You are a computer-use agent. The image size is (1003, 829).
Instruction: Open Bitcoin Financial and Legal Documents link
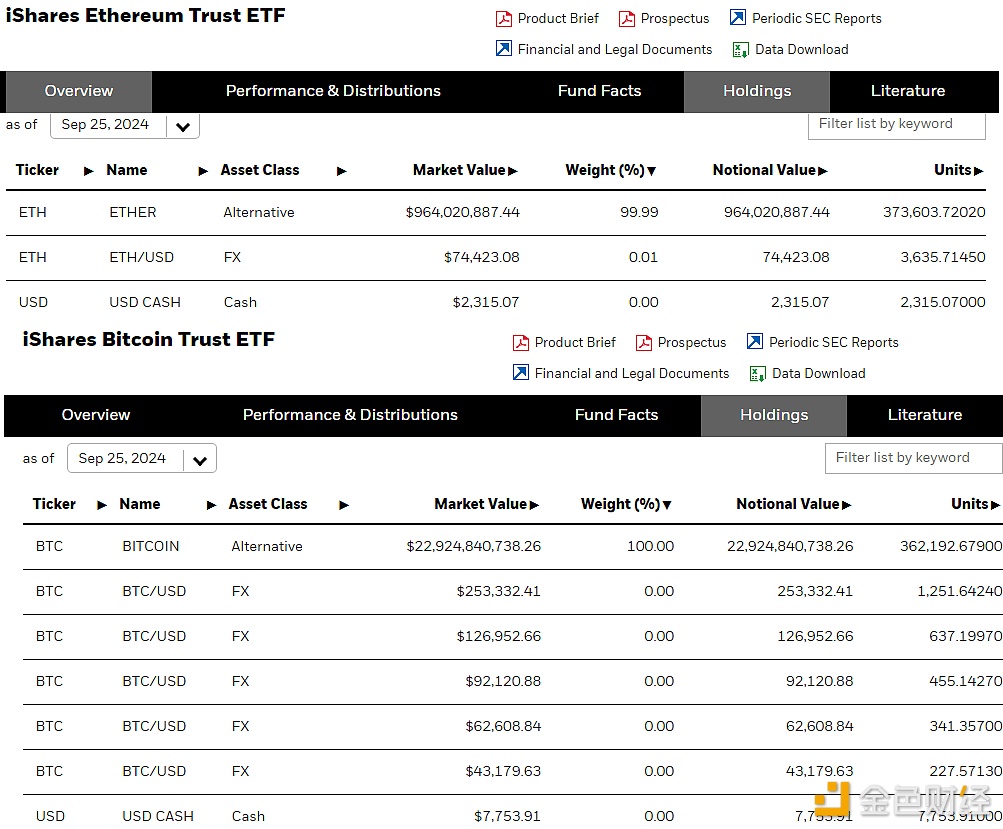tap(632, 374)
